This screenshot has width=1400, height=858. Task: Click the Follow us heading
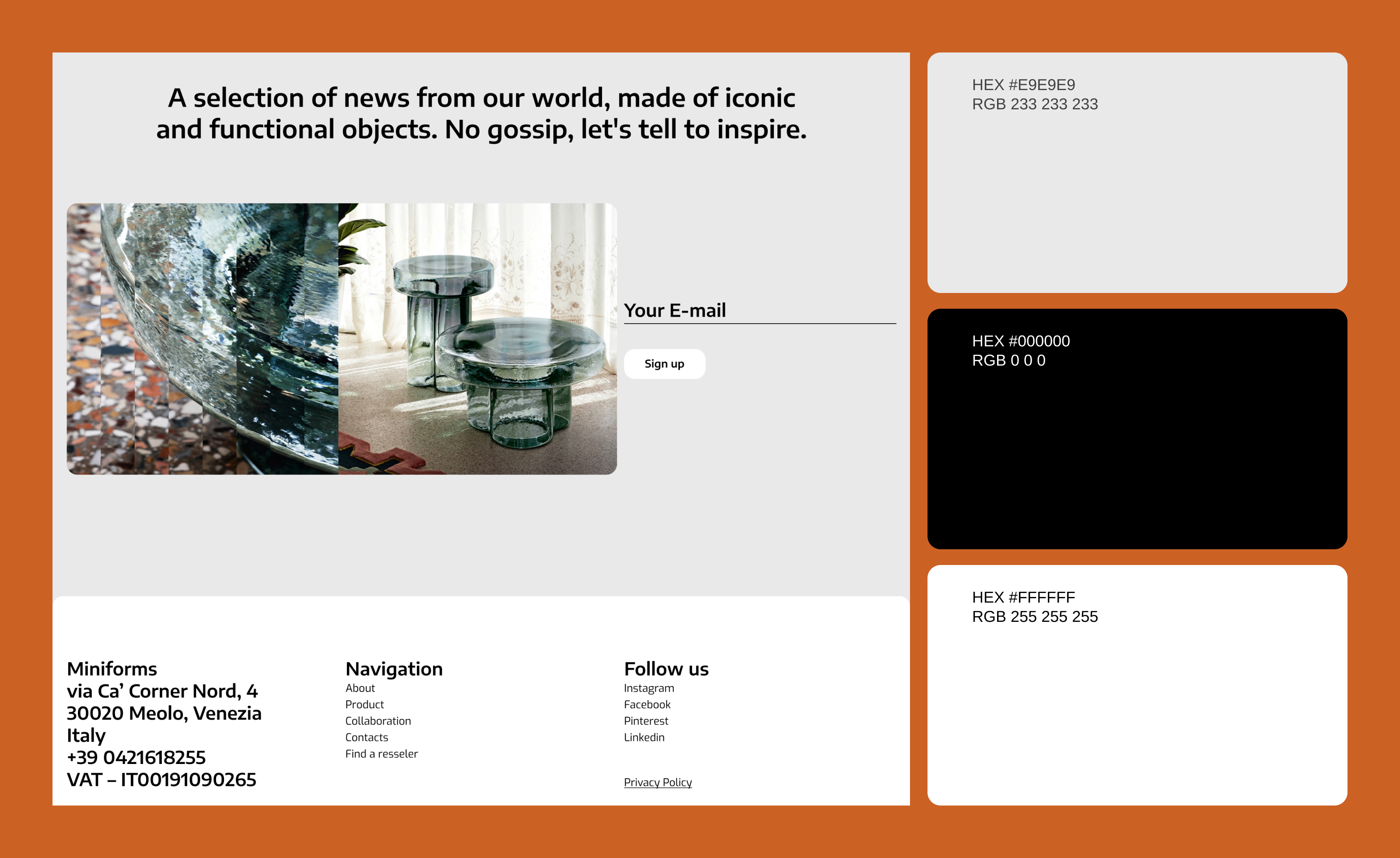(666, 668)
